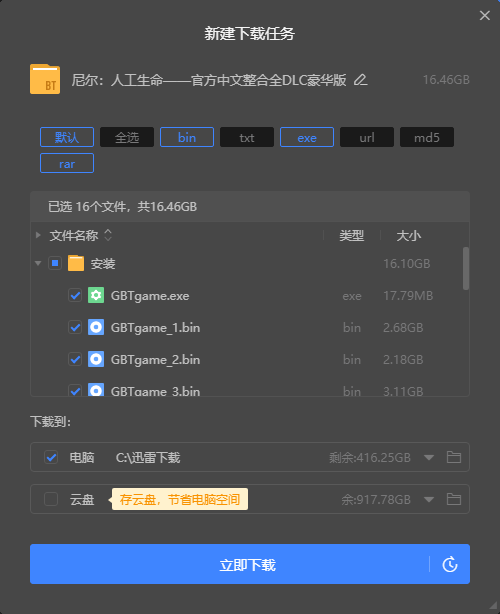Click the 类型 column header
This screenshot has height=614, width=500.
pyautogui.click(x=352, y=235)
